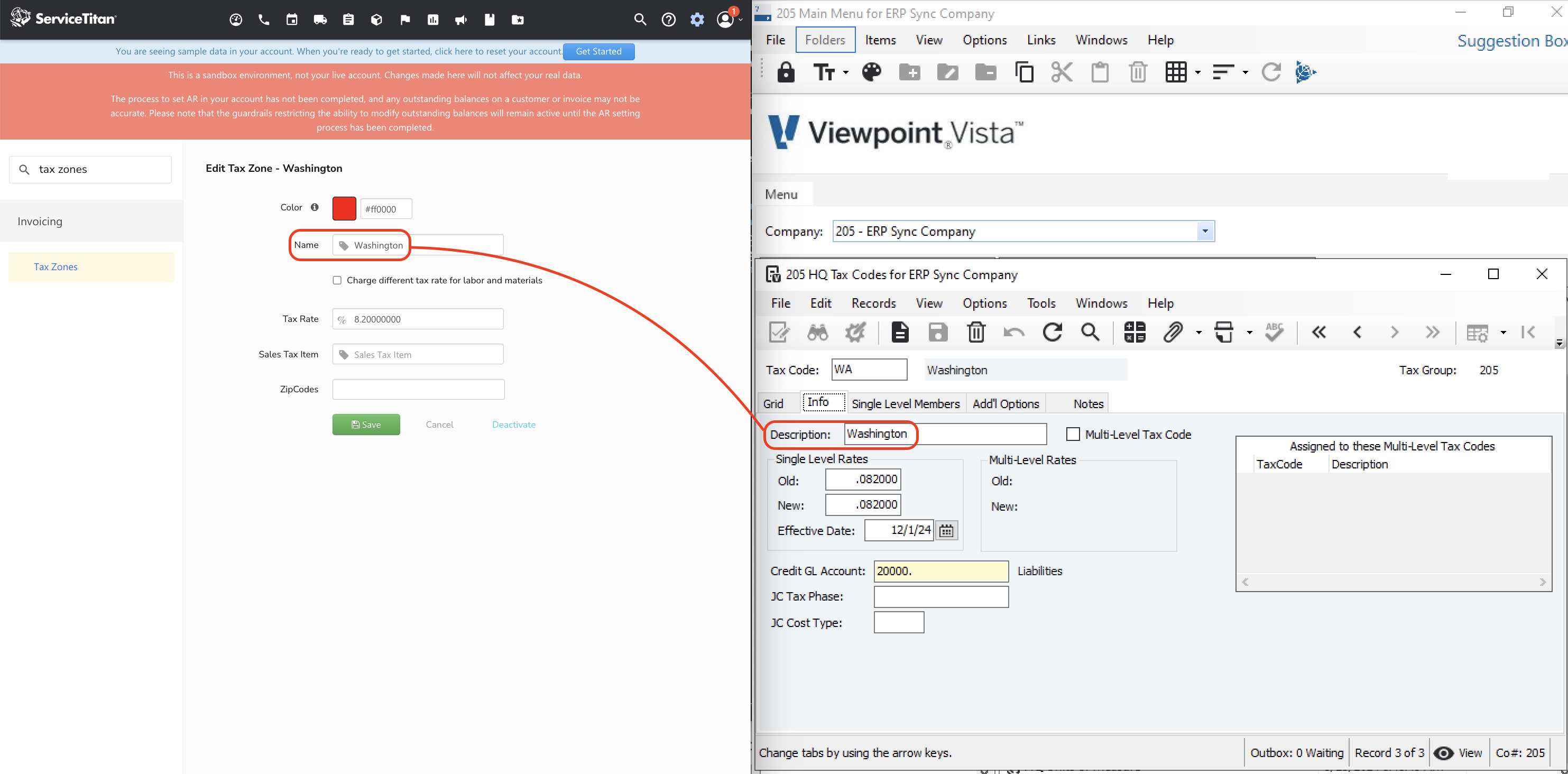This screenshot has height=774, width=1568.
Task: Click the red color swatch
Action: click(344, 209)
